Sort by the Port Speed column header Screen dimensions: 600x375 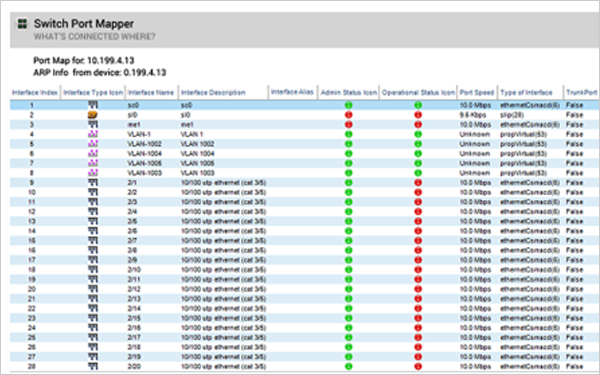coord(477,92)
